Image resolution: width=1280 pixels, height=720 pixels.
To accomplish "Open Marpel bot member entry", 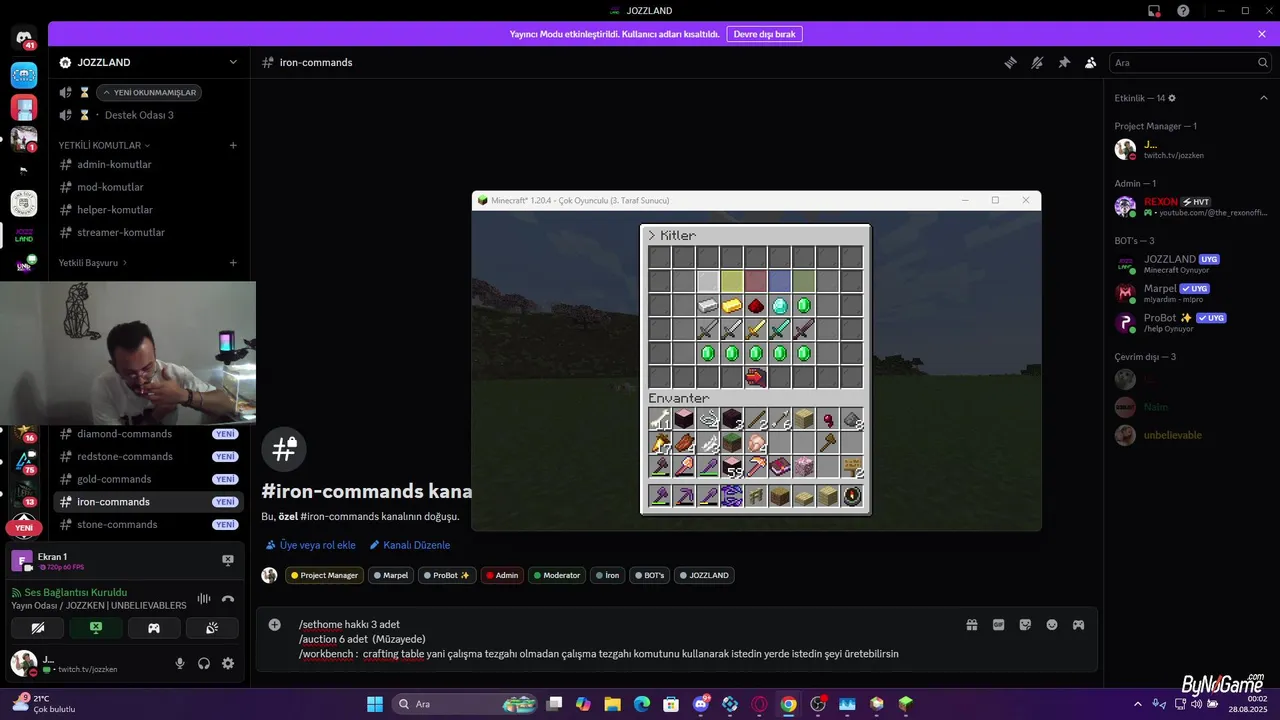I will pos(1190,293).
